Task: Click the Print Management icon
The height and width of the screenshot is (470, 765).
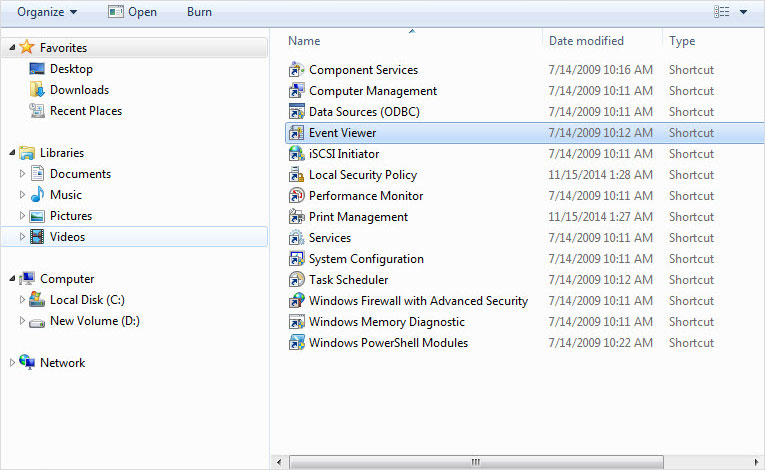Action: point(296,217)
